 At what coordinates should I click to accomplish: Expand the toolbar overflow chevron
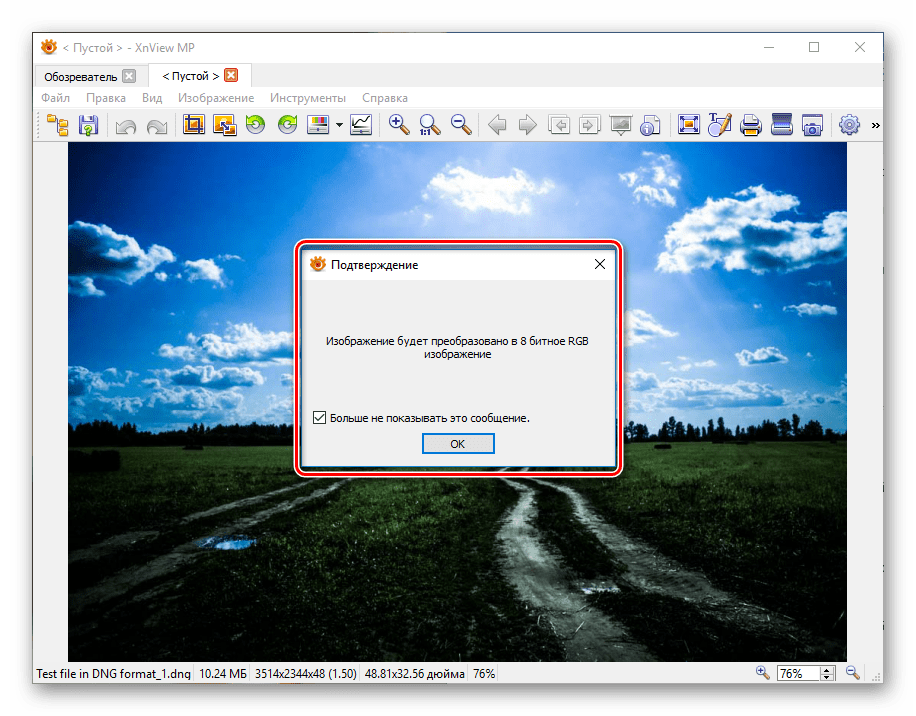tap(875, 125)
